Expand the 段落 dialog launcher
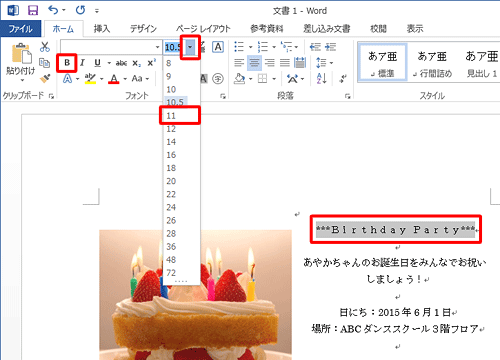Image resolution: width=500 pixels, height=360 pixels. click(x=348, y=96)
